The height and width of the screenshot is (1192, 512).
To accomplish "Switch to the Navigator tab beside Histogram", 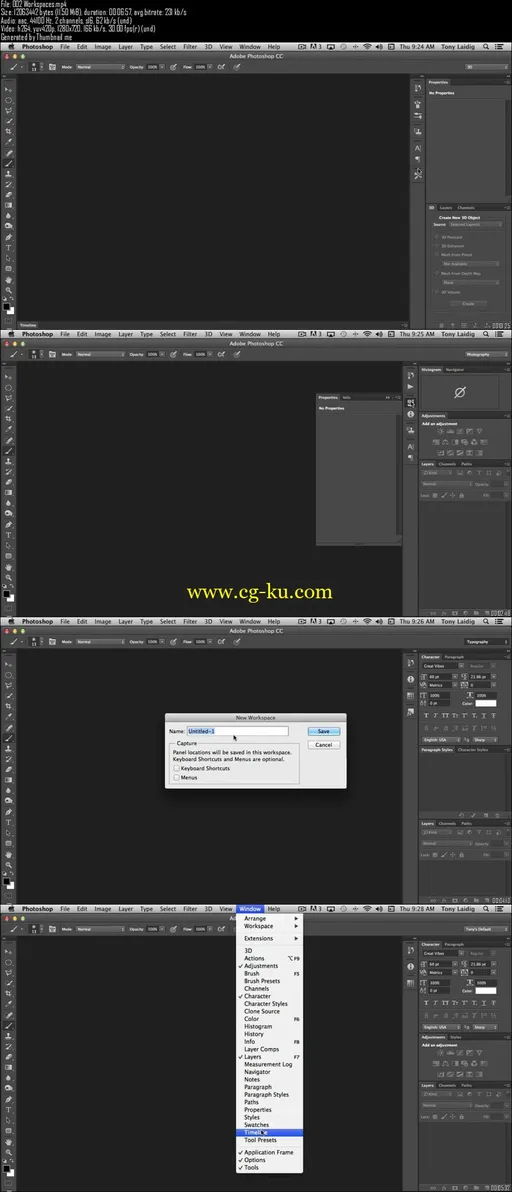I will (x=455, y=369).
